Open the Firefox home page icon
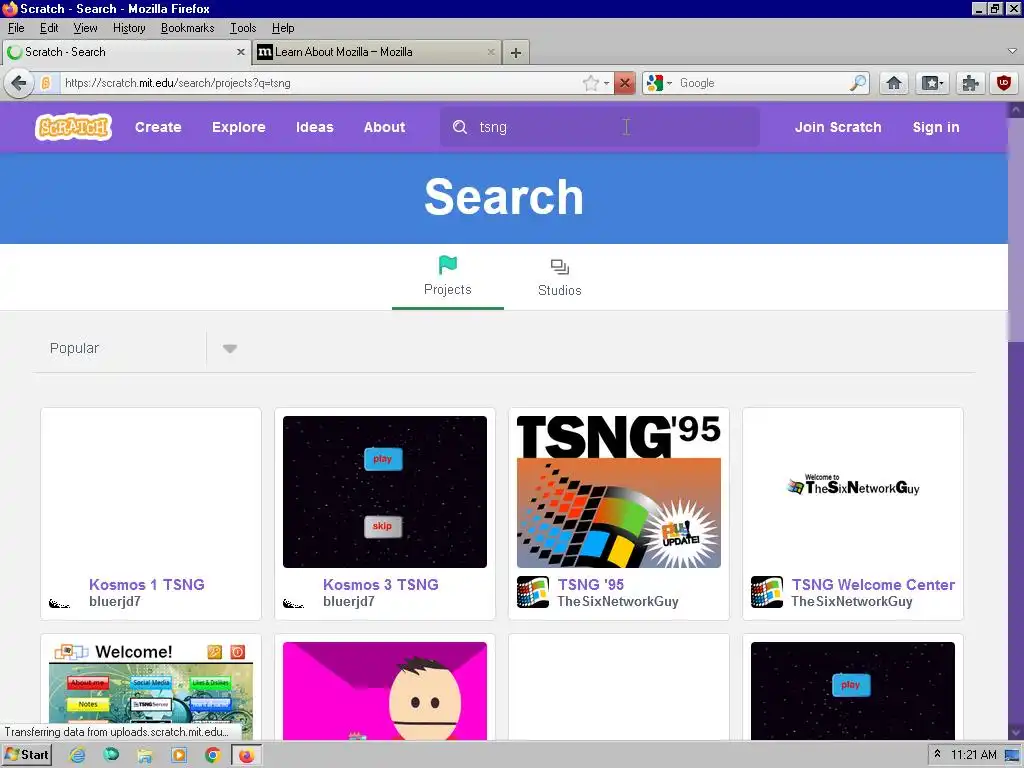1024x768 pixels. [894, 83]
